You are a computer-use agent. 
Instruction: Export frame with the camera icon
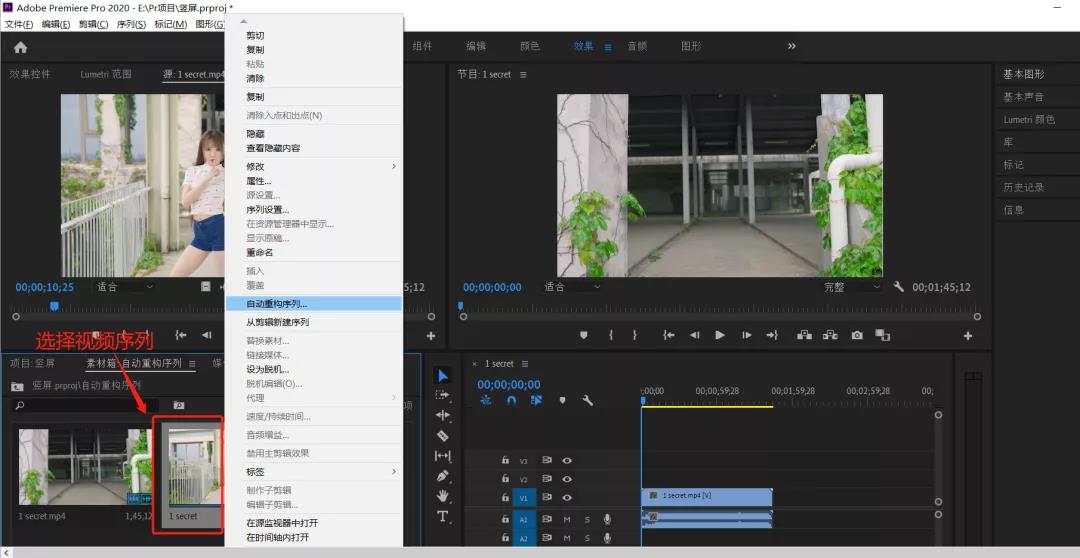click(x=857, y=335)
